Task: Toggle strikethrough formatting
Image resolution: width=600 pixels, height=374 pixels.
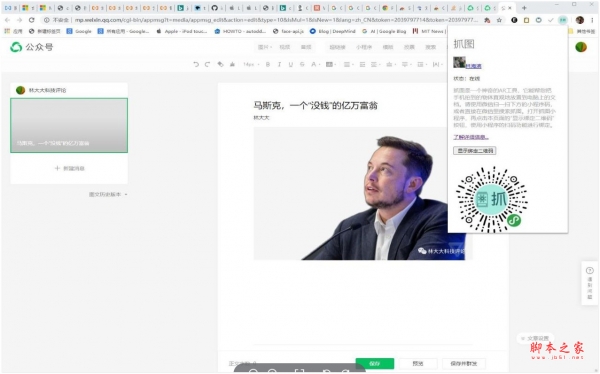Action: tap(302, 64)
